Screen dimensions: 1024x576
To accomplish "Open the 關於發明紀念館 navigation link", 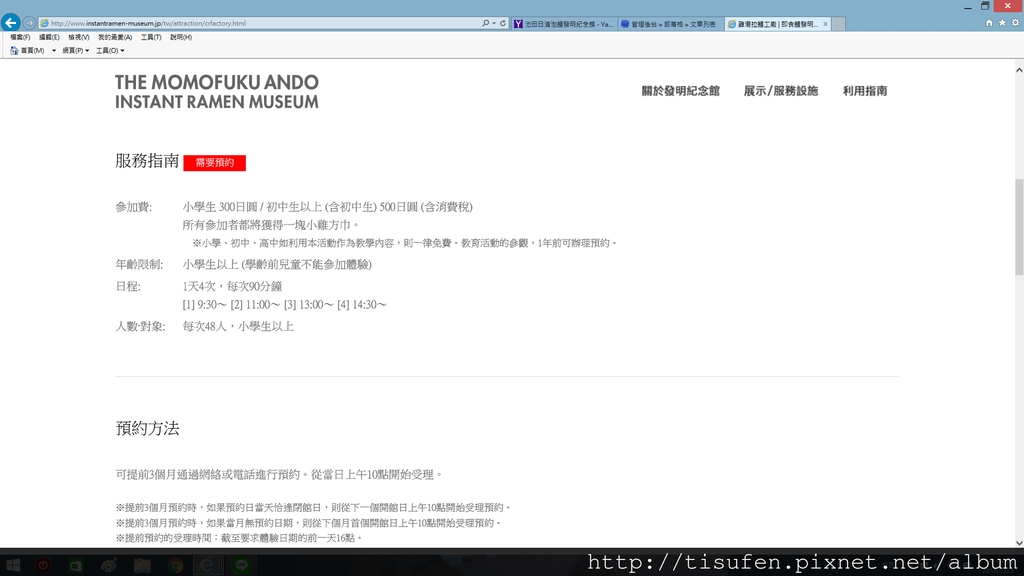I will 680,91.
